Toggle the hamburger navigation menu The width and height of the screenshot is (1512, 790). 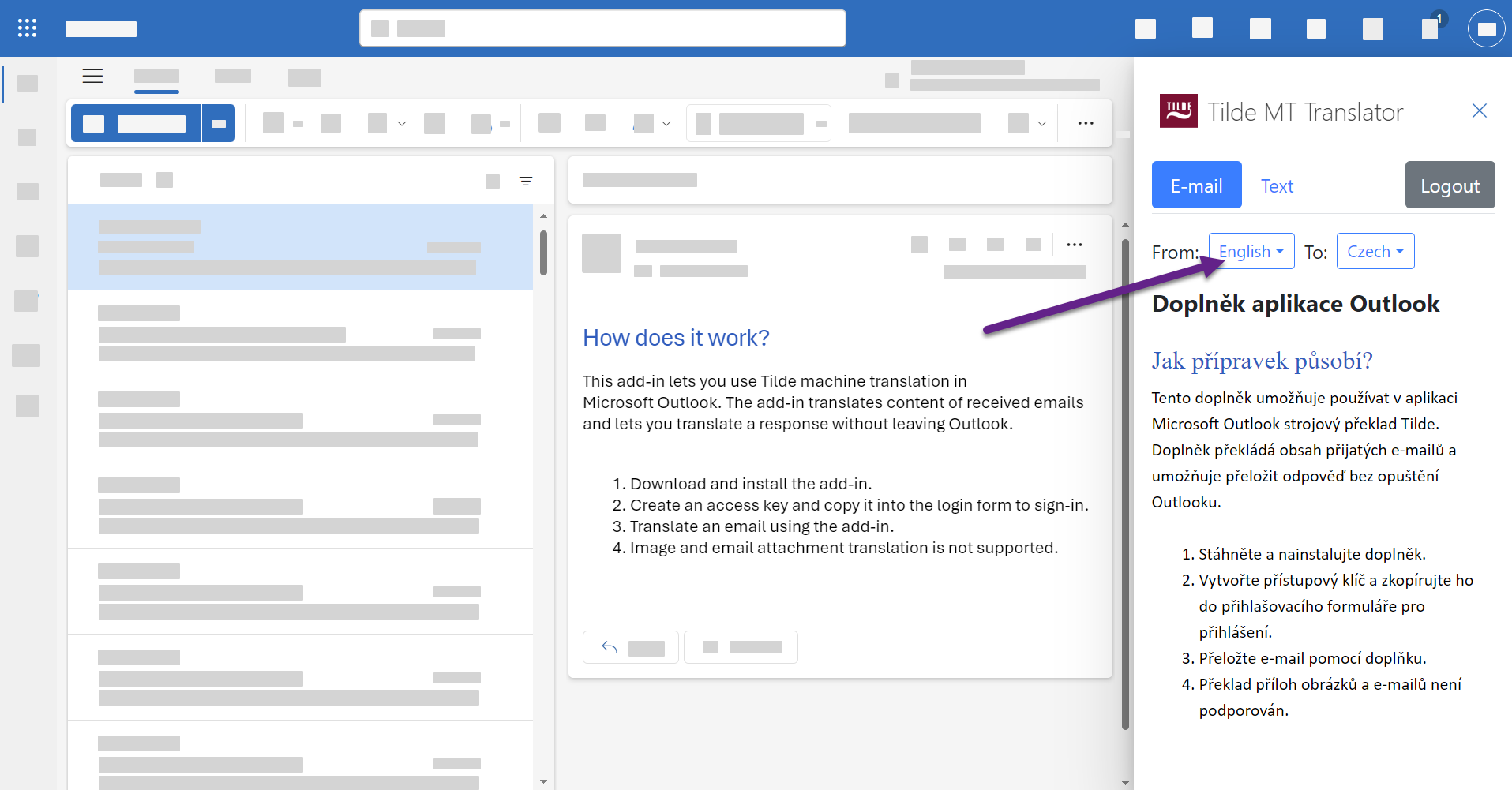[93, 76]
